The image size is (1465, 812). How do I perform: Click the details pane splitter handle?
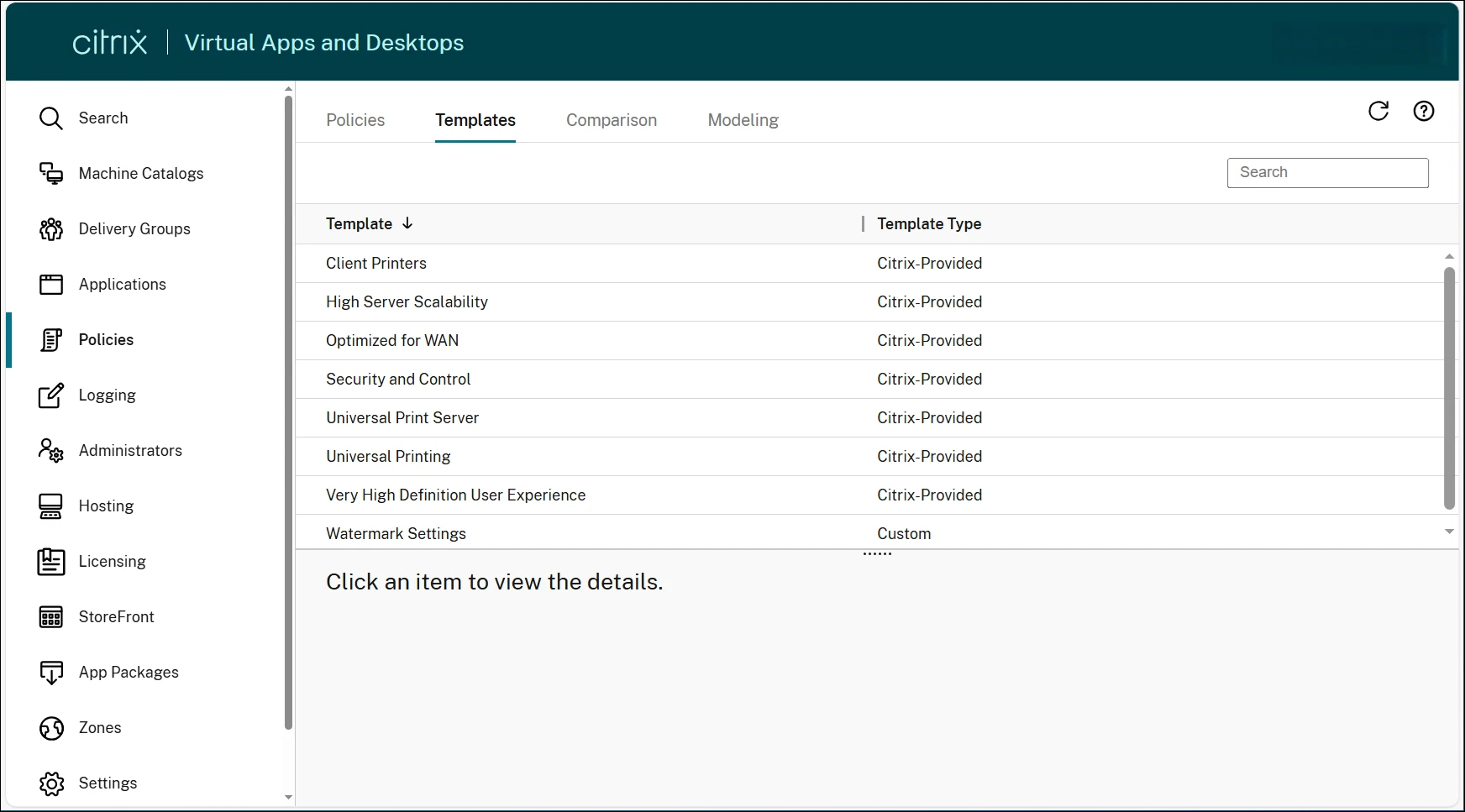877,554
